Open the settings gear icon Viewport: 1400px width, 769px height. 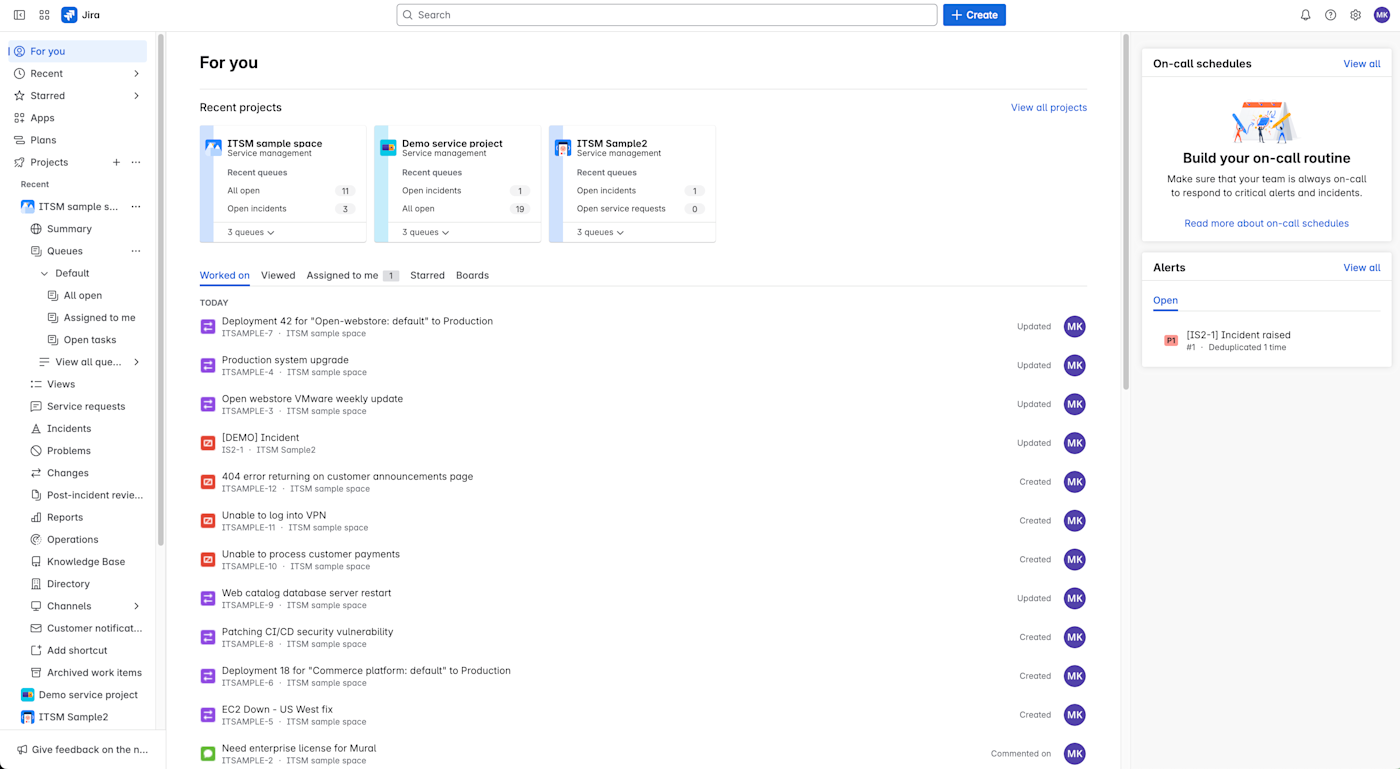pyautogui.click(x=1355, y=15)
